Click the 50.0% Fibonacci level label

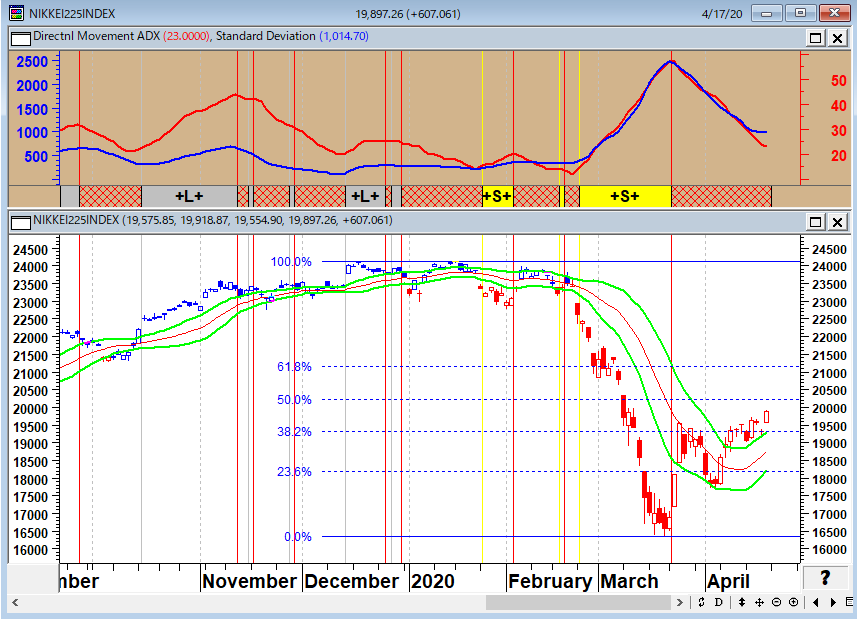pos(294,399)
